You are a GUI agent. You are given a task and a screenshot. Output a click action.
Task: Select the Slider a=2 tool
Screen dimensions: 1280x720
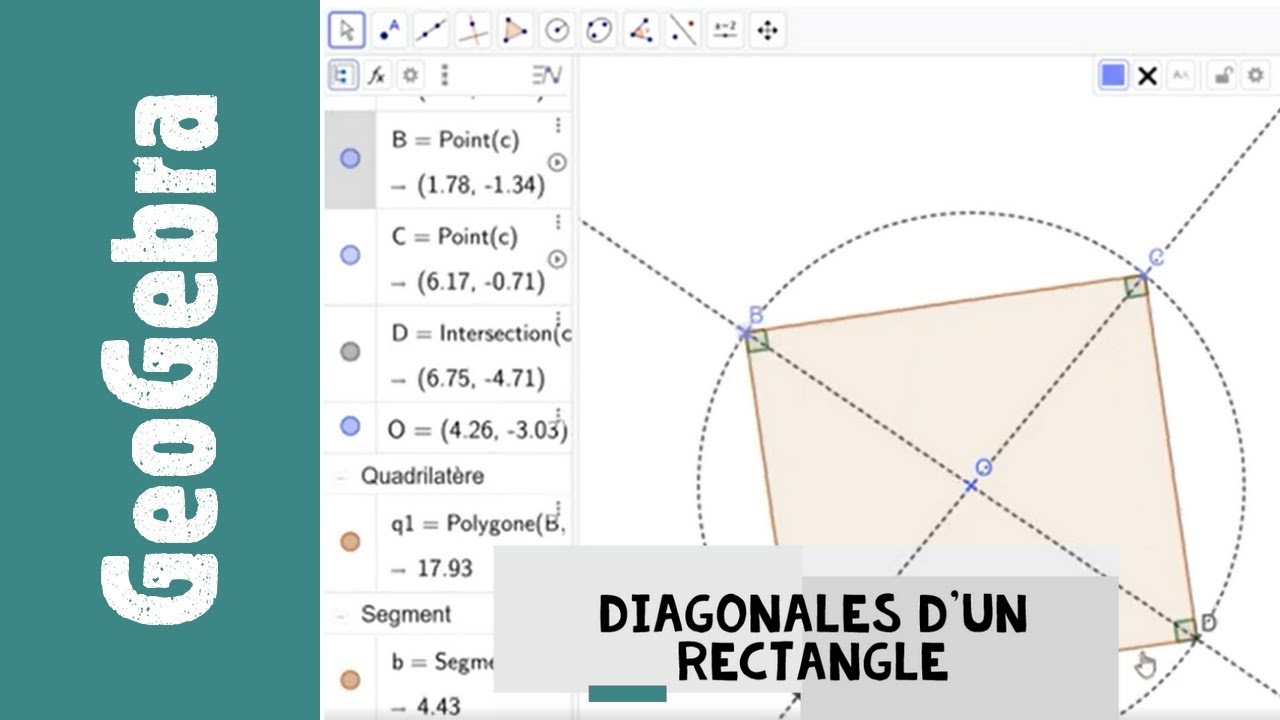725,31
